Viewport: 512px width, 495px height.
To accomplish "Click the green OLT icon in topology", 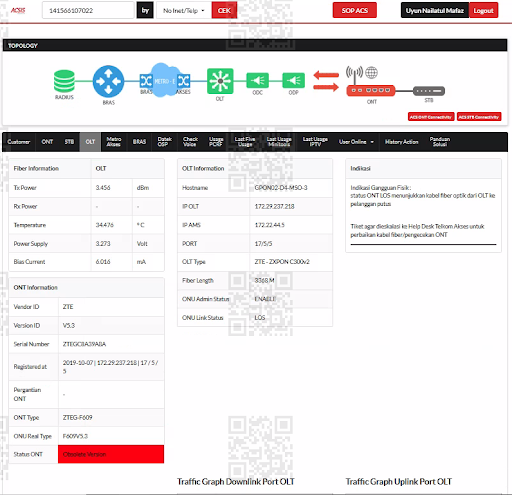I will (x=220, y=81).
